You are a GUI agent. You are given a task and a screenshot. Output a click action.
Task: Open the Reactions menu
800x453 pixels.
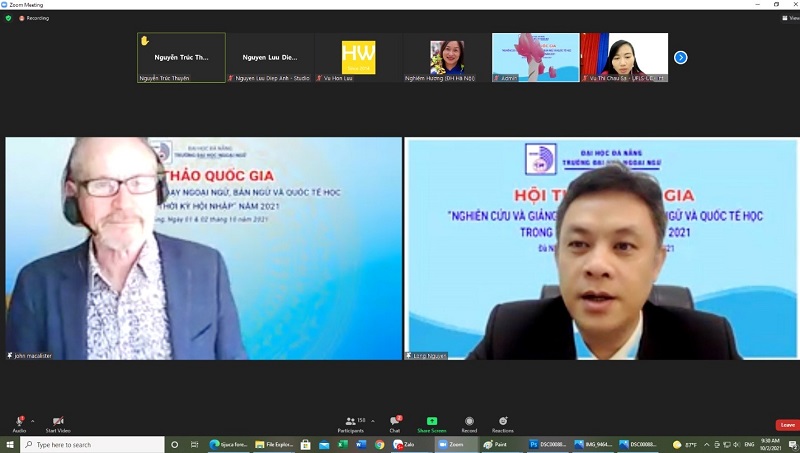coord(503,422)
